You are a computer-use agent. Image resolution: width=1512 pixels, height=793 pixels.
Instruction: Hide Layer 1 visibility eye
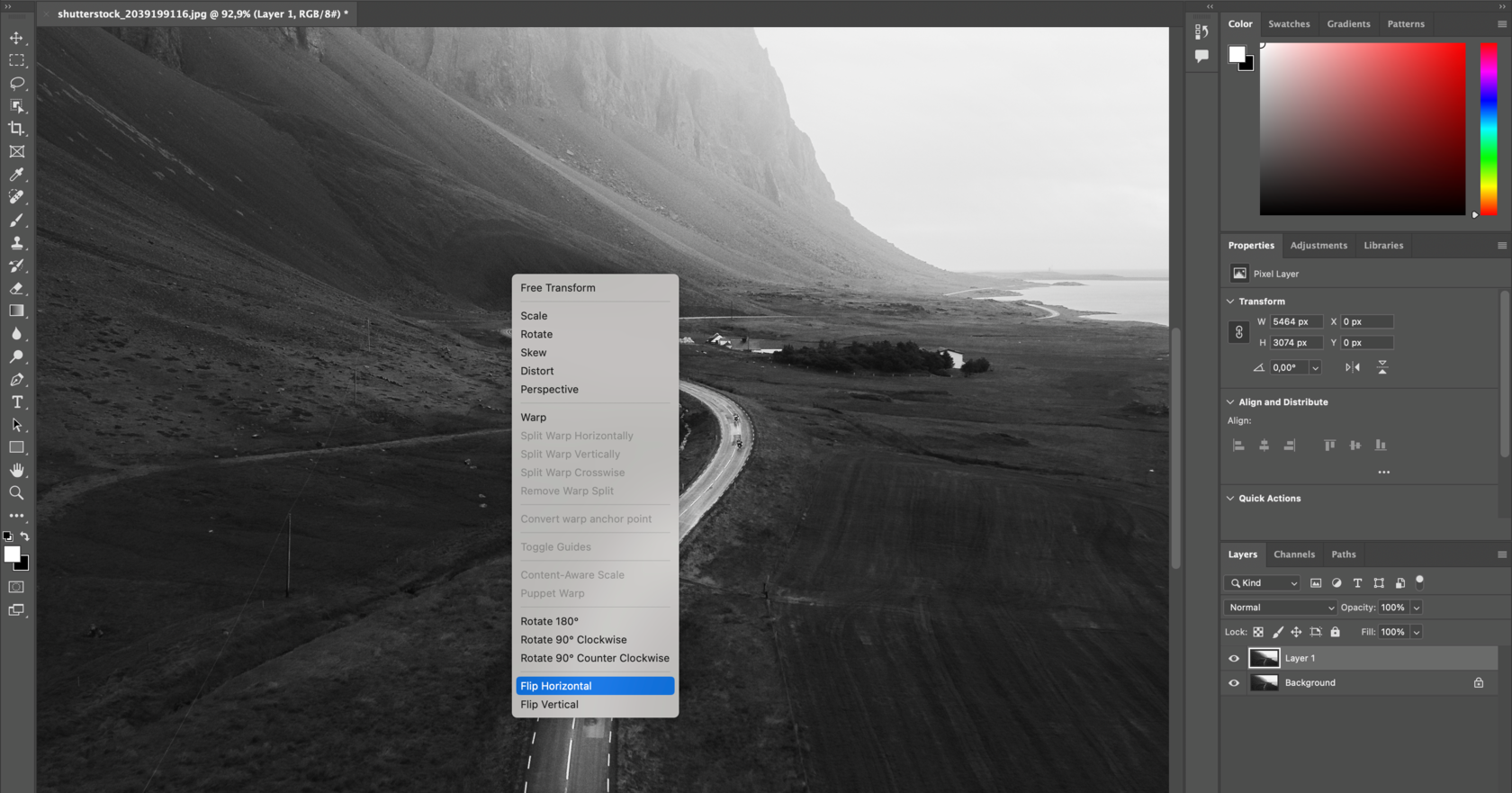pos(1234,658)
